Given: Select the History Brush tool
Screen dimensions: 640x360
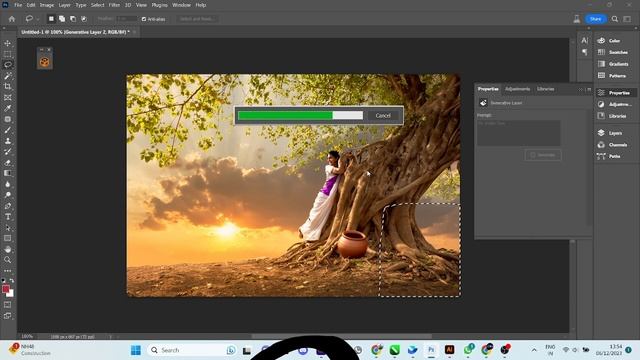Looking at the screenshot, I should click(x=8, y=151).
